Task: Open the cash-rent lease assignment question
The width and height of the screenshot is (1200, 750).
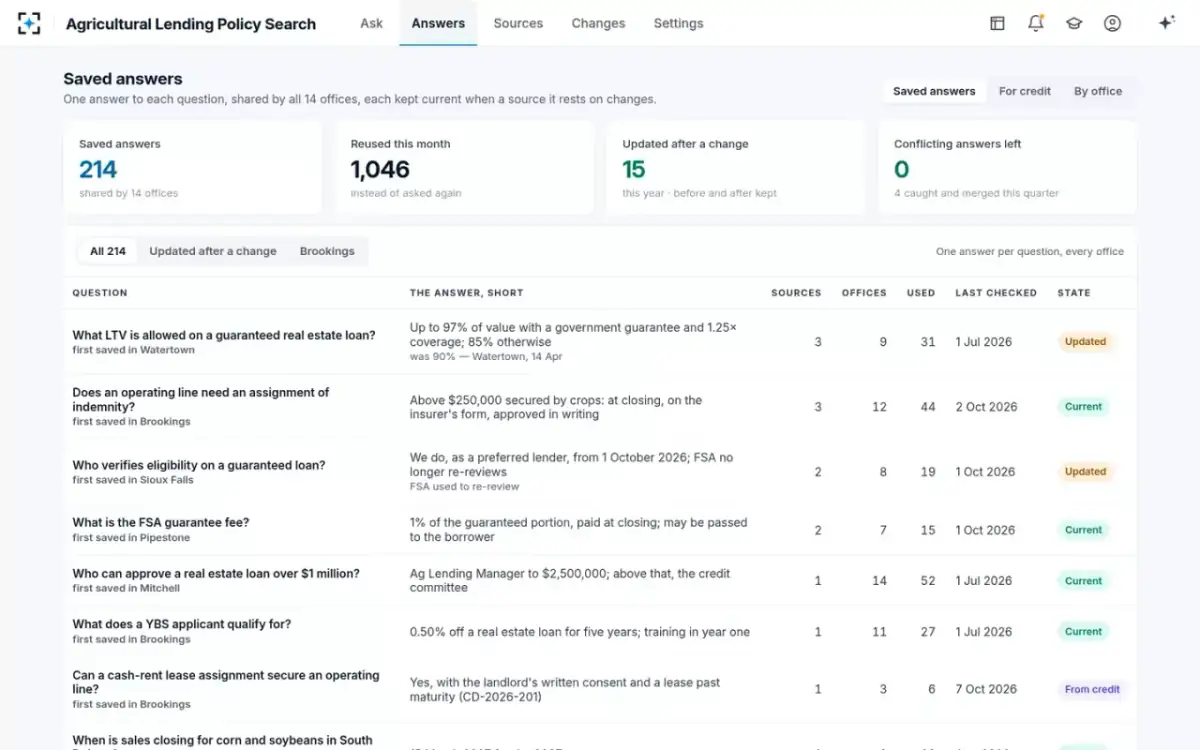Action: [226, 682]
